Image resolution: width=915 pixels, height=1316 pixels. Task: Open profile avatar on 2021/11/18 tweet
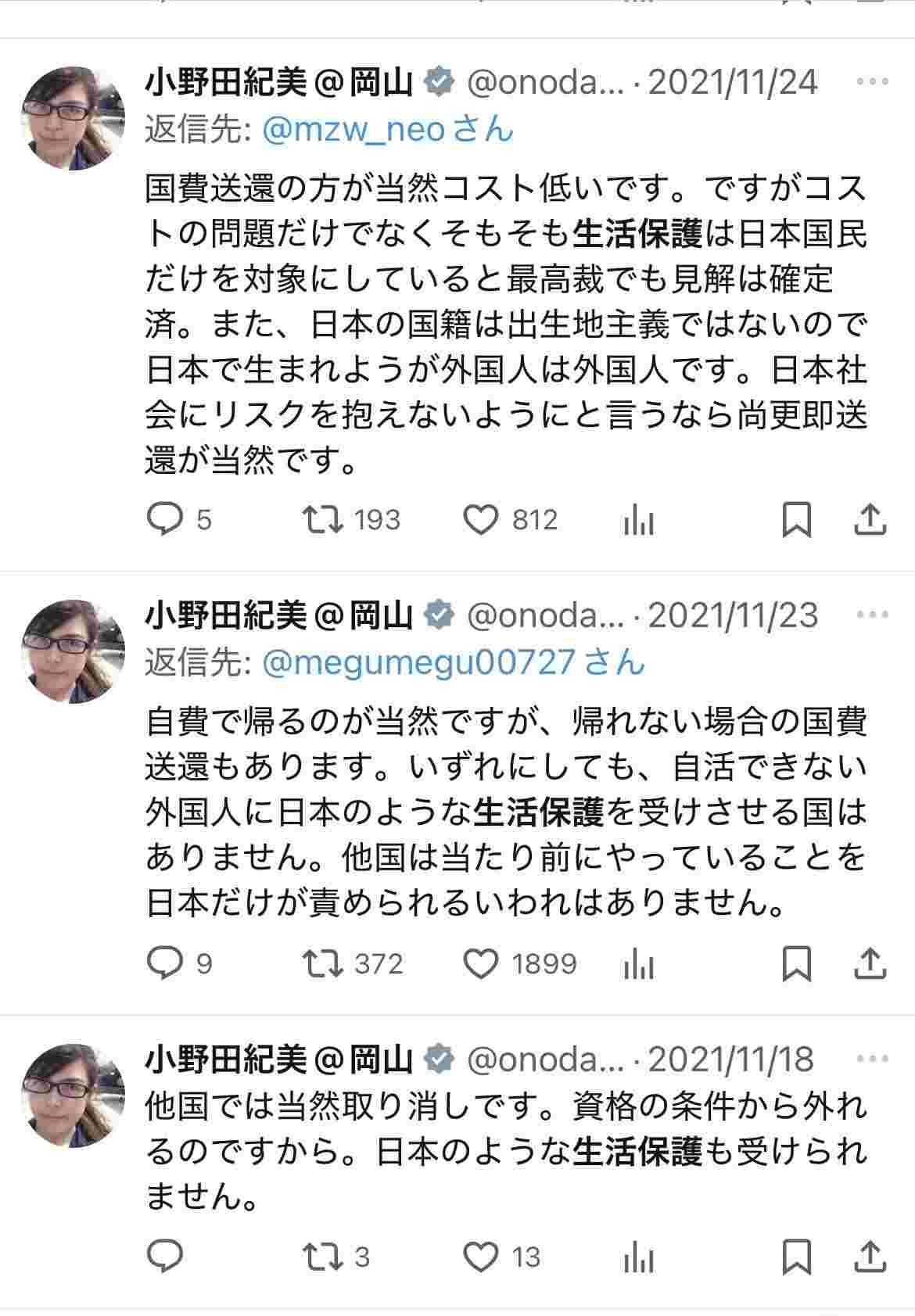[x=73, y=1095]
